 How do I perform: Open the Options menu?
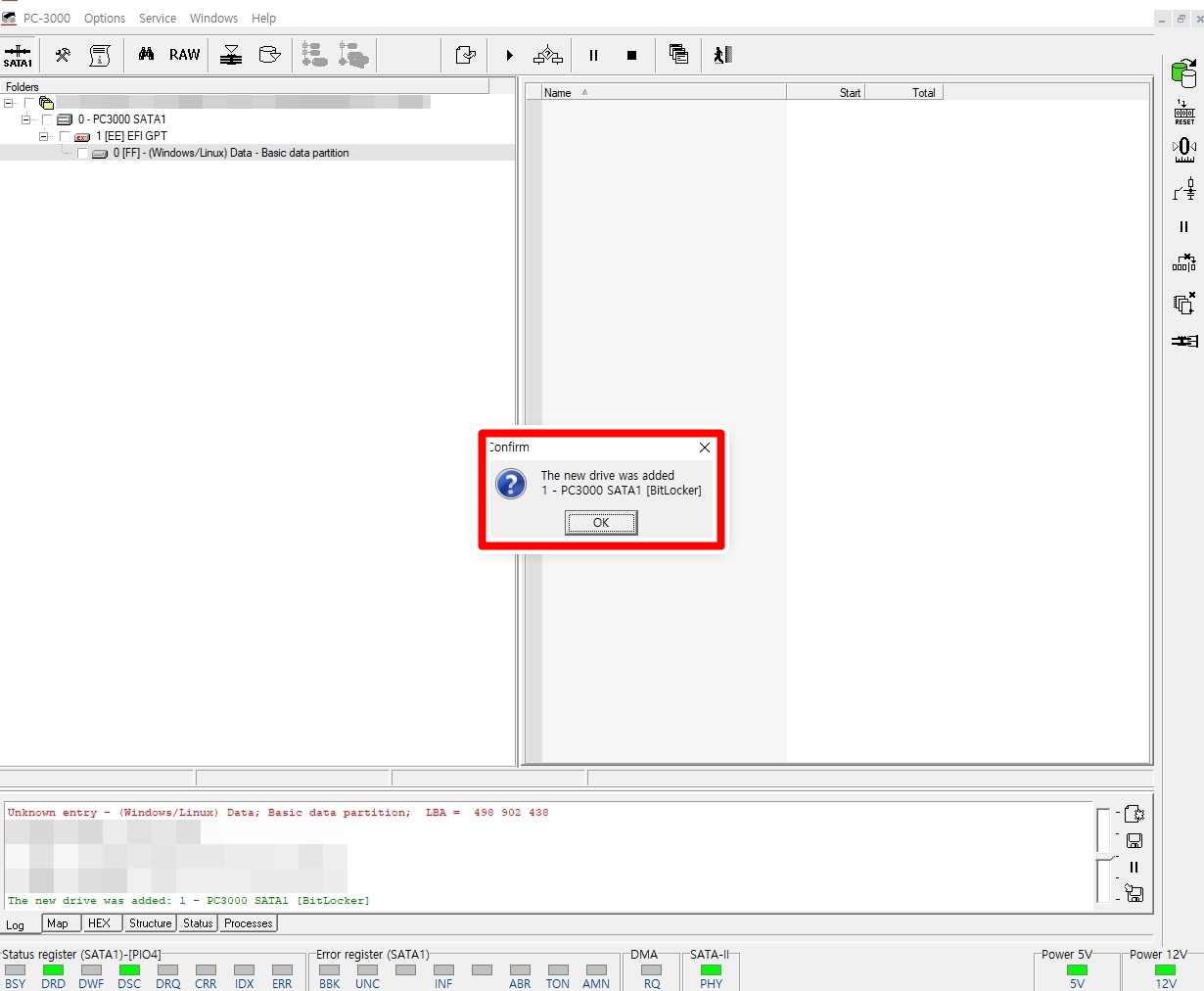tap(105, 18)
